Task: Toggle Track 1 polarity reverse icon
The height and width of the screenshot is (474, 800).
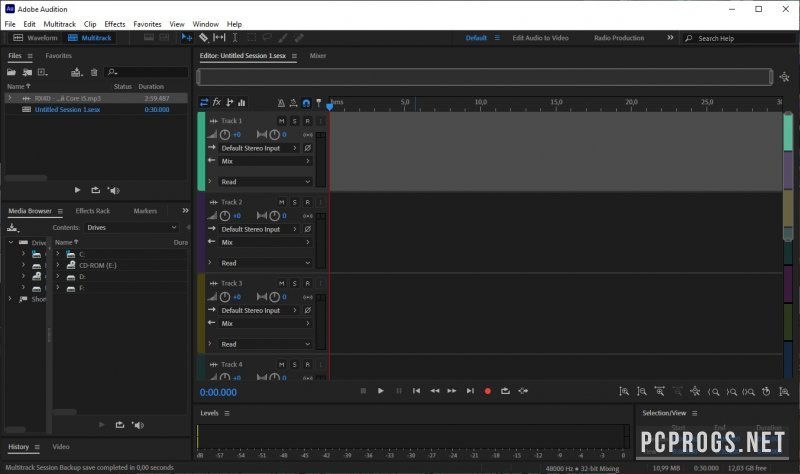Action: tap(308, 148)
